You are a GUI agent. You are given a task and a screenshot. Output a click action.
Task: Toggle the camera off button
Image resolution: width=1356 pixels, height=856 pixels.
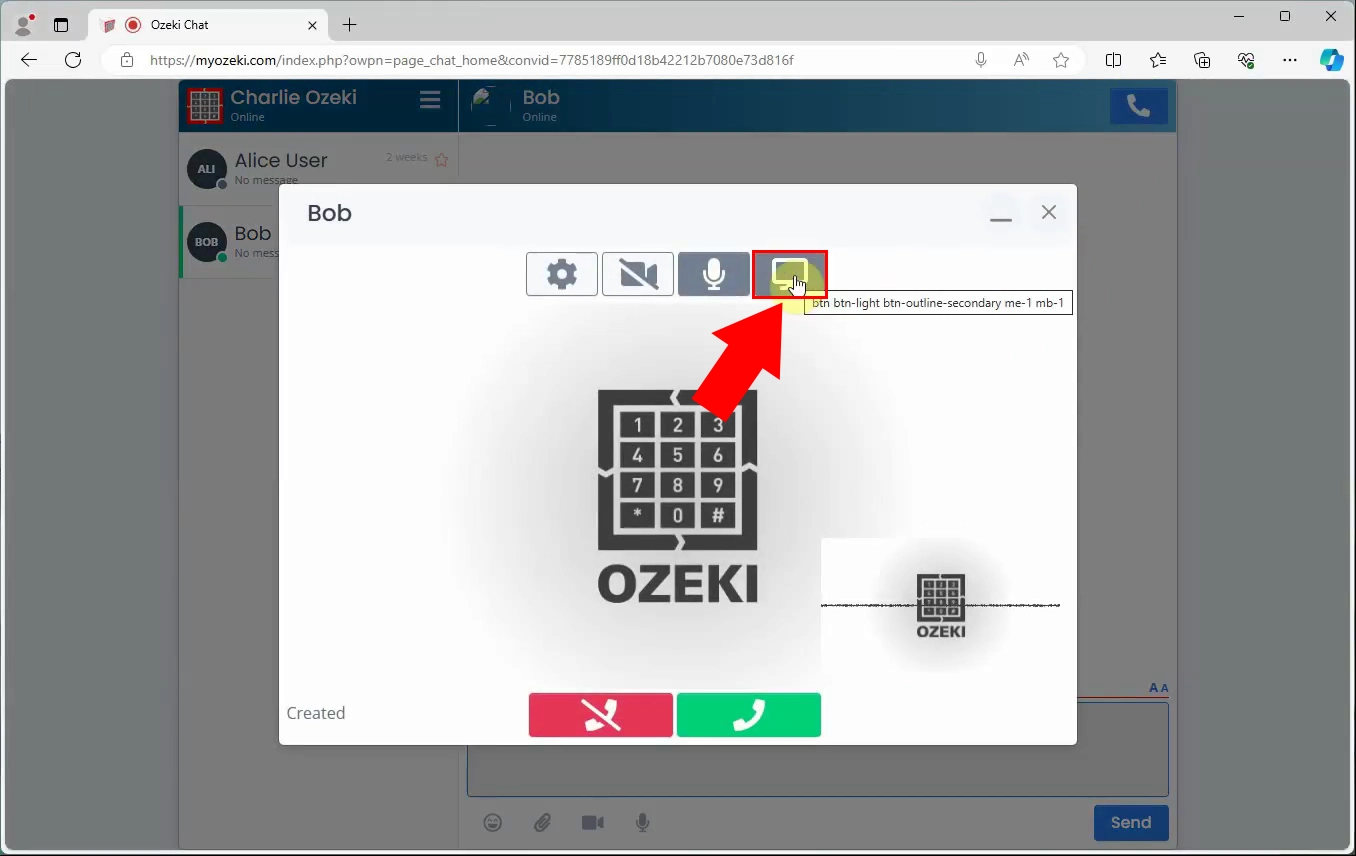point(638,274)
